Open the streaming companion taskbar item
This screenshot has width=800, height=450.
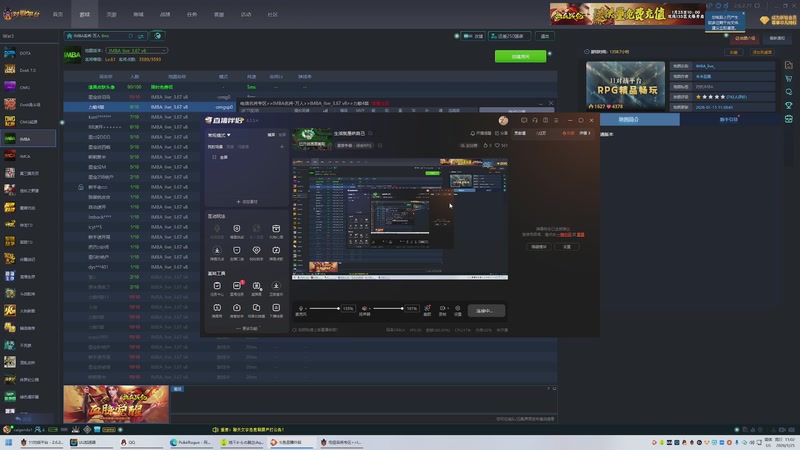[x=291, y=442]
